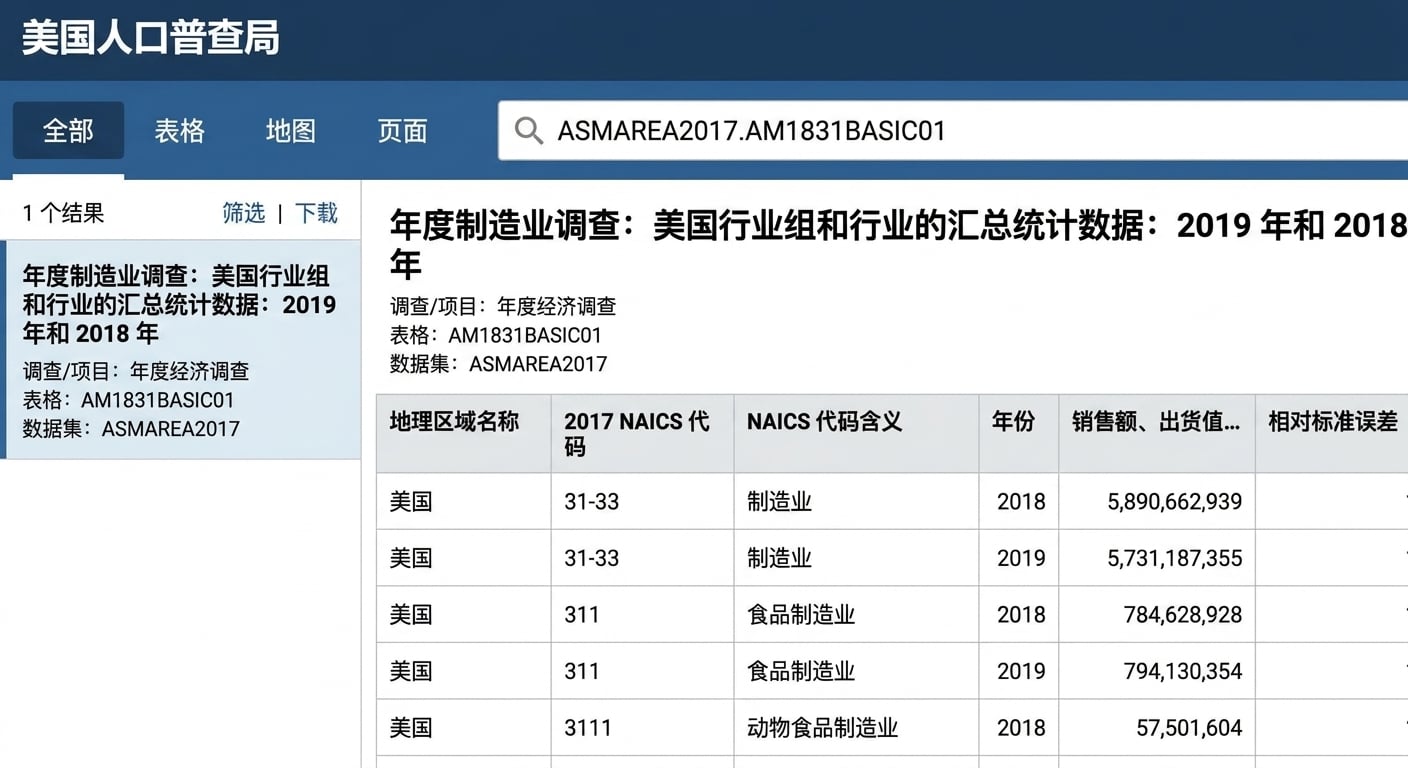Open the 地图 tab
This screenshot has width=1408, height=768.
291,130
